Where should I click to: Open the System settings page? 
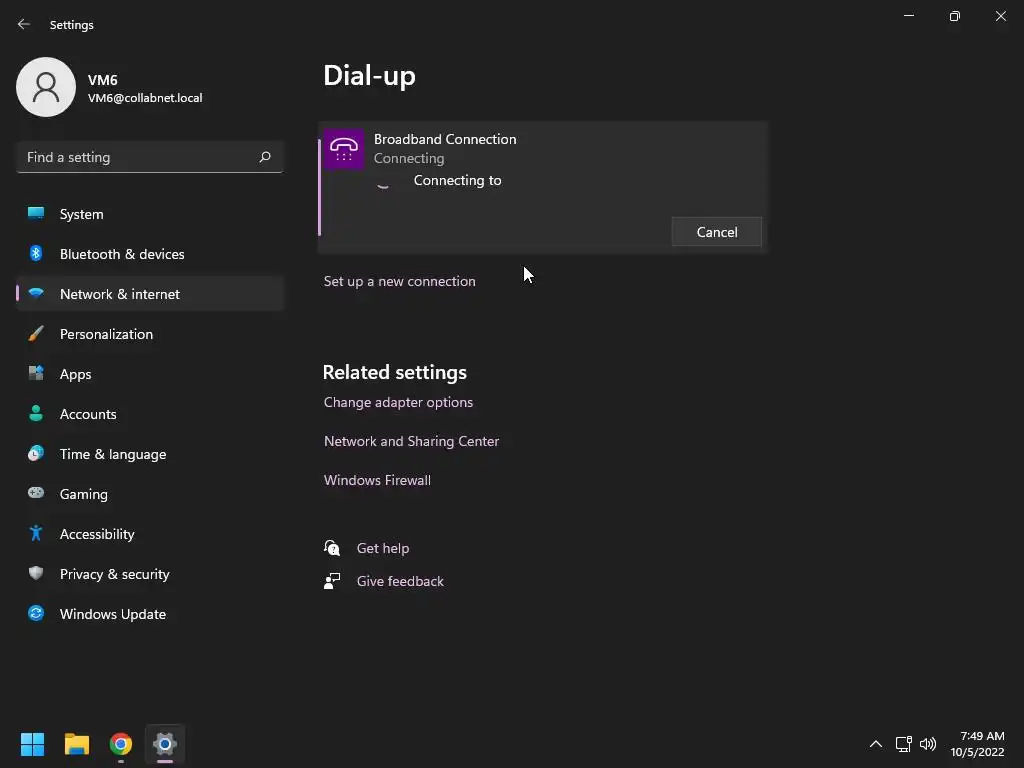[81, 214]
